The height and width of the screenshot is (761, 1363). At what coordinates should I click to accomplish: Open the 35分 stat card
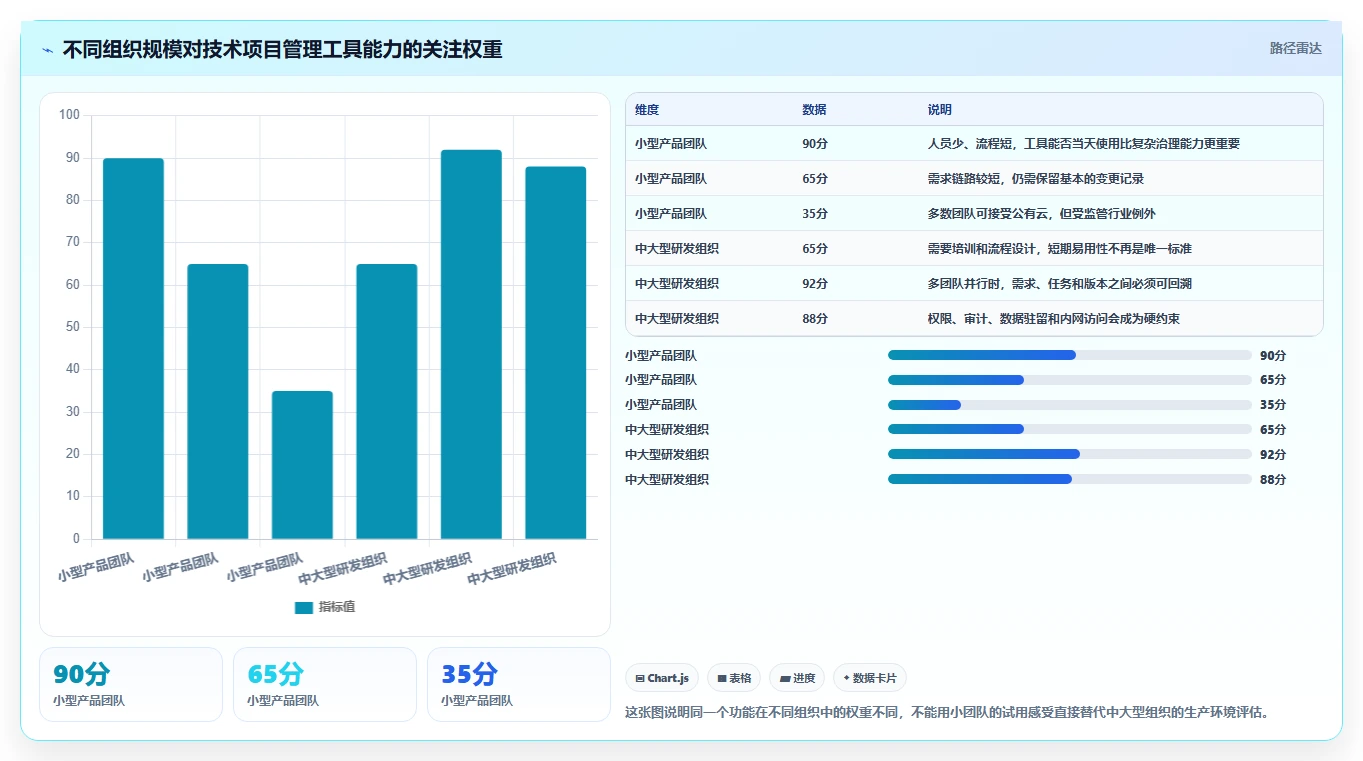(519, 684)
